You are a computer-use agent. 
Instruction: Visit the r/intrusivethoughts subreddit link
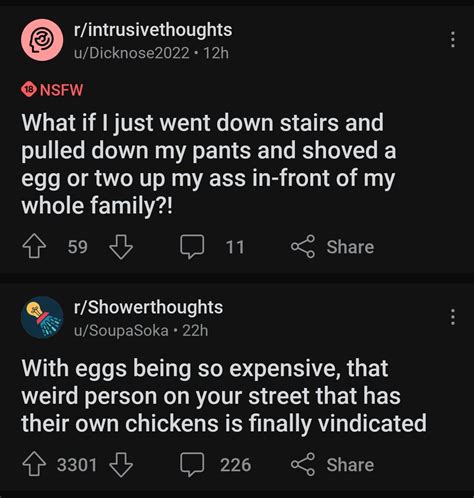coord(153,30)
